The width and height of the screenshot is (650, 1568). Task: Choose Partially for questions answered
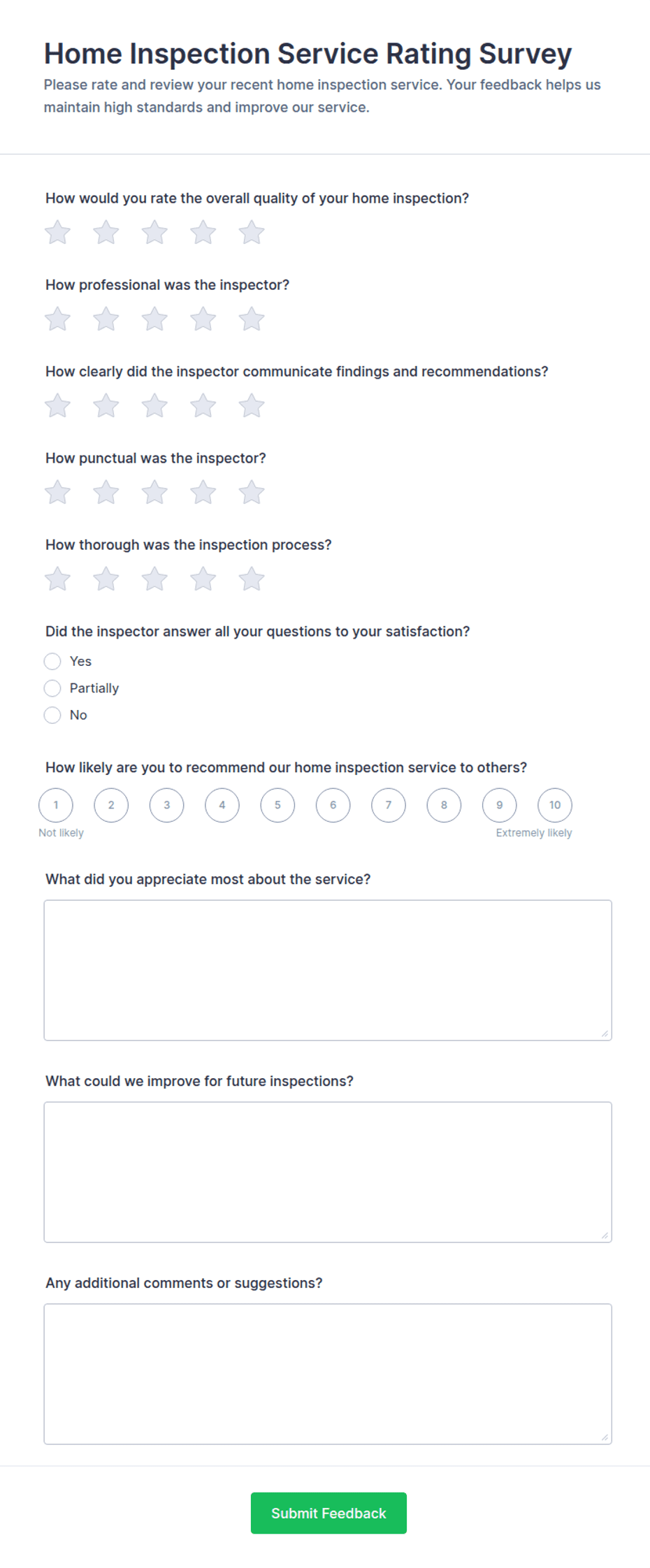(52, 688)
